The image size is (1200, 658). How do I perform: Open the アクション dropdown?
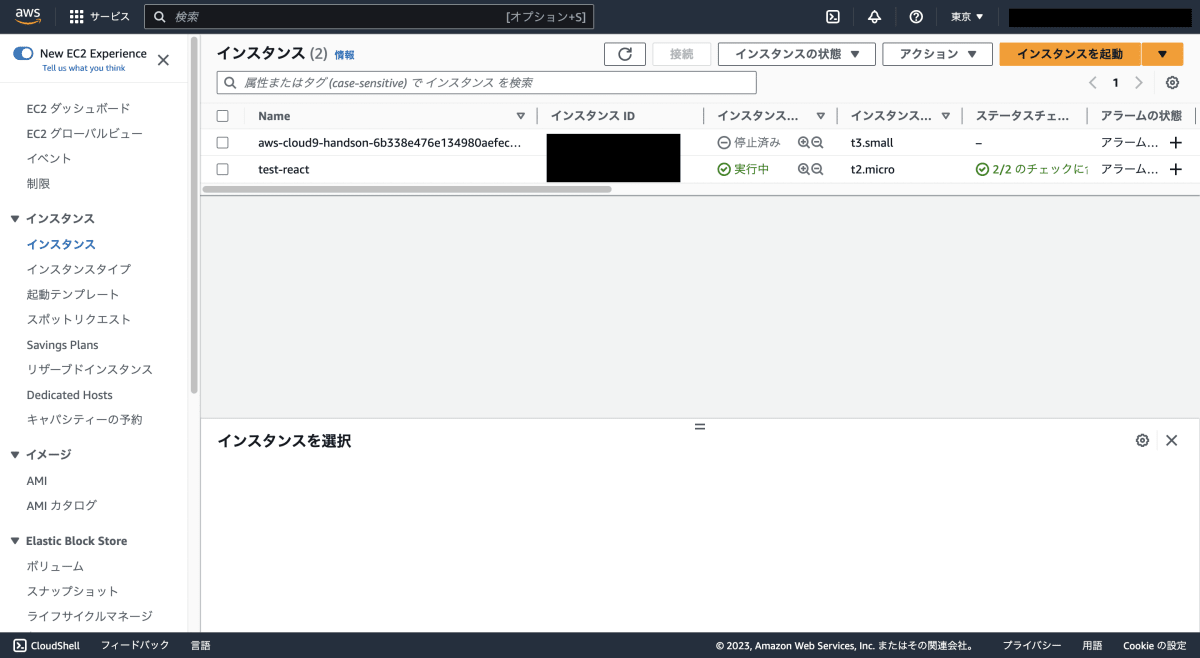click(x=937, y=54)
